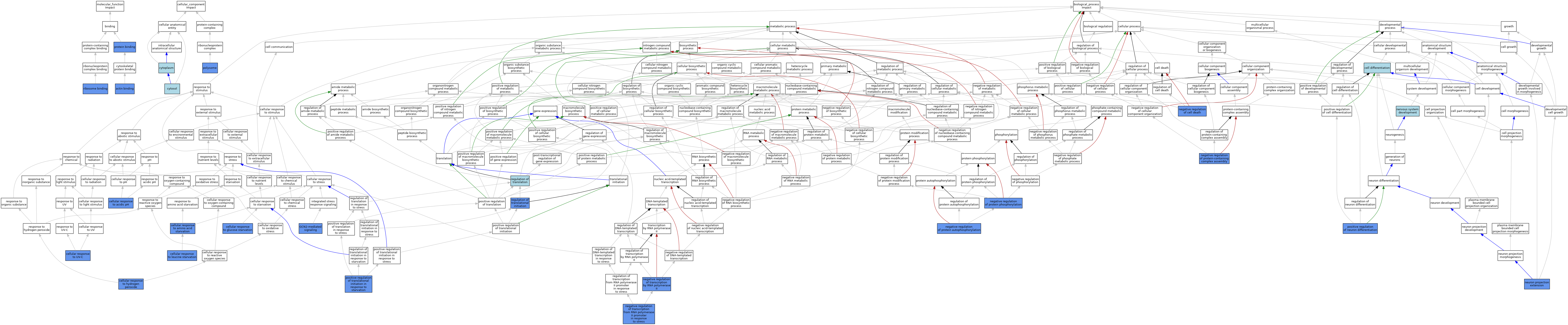Select the "multicellular organismal process" node
The image size is (1568, 325).
pyautogui.click(x=1259, y=27)
